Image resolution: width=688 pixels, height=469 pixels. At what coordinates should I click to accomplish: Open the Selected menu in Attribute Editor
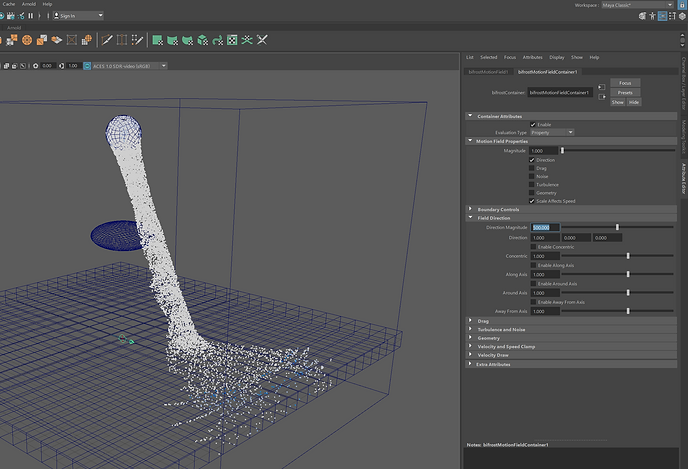tap(488, 57)
